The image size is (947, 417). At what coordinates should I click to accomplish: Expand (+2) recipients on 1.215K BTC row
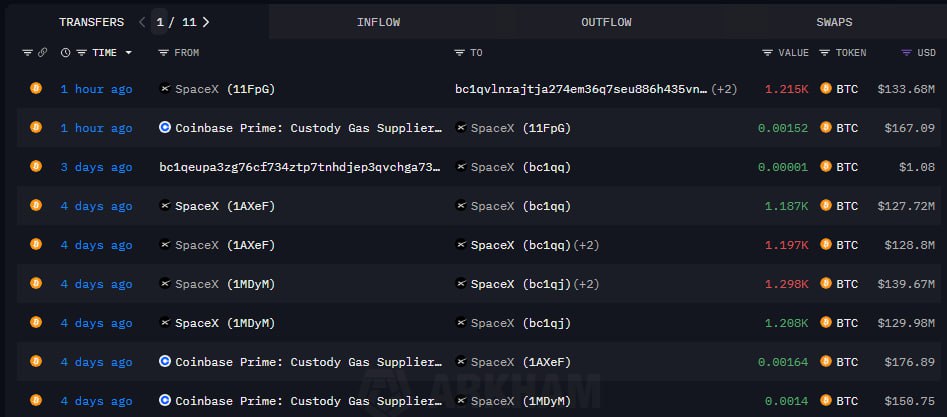[724, 89]
